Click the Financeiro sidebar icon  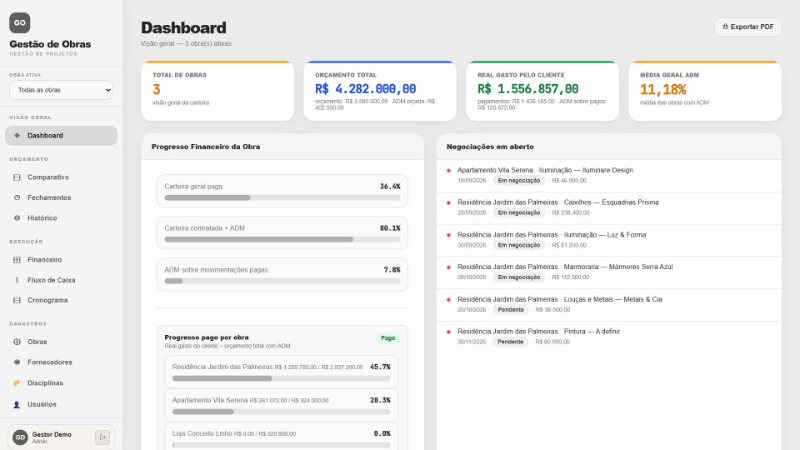coord(17,260)
